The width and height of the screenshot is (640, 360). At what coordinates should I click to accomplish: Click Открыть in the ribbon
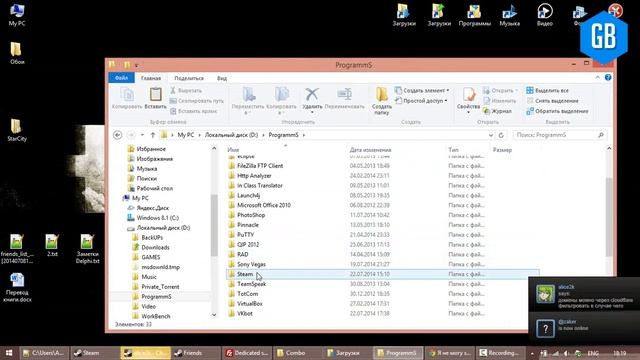click(500, 91)
